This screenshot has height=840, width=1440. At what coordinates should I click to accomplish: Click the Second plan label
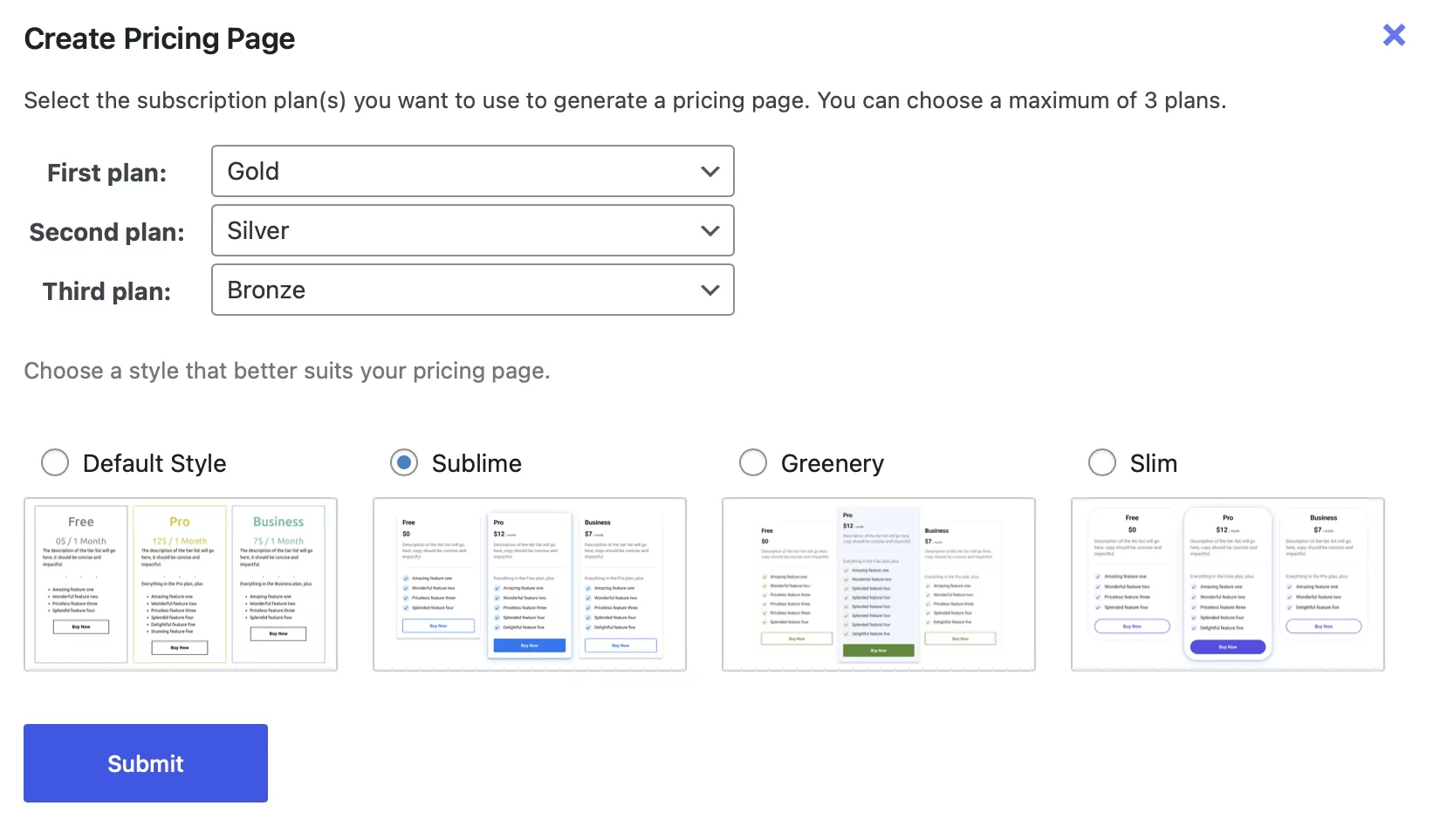(x=106, y=232)
